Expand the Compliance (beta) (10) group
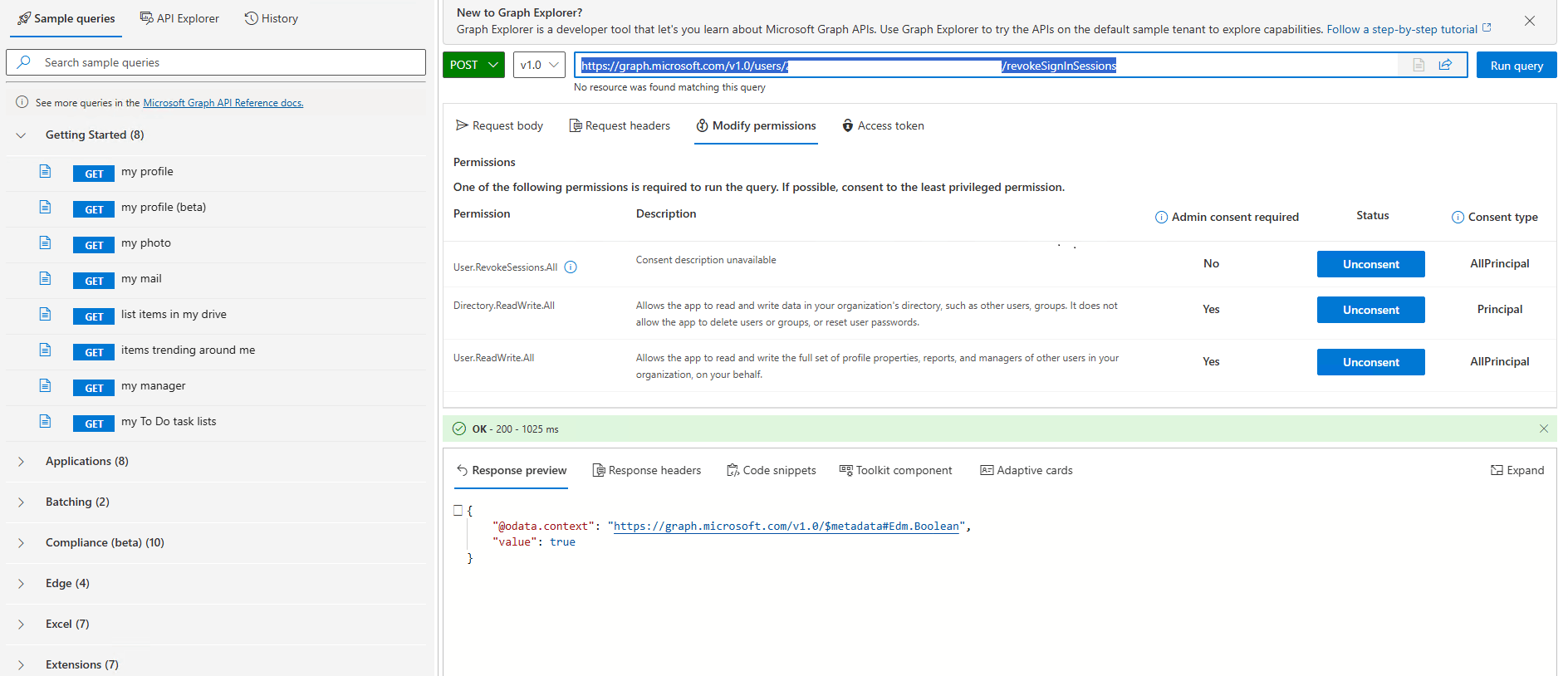This screenshot has width=1568, height=676. click(22, 543)
